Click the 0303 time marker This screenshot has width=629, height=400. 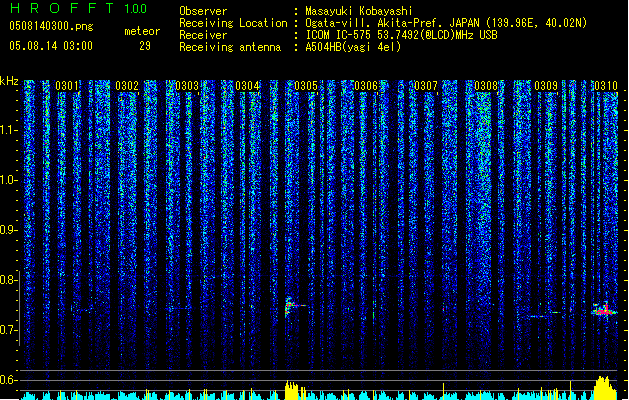187,86
